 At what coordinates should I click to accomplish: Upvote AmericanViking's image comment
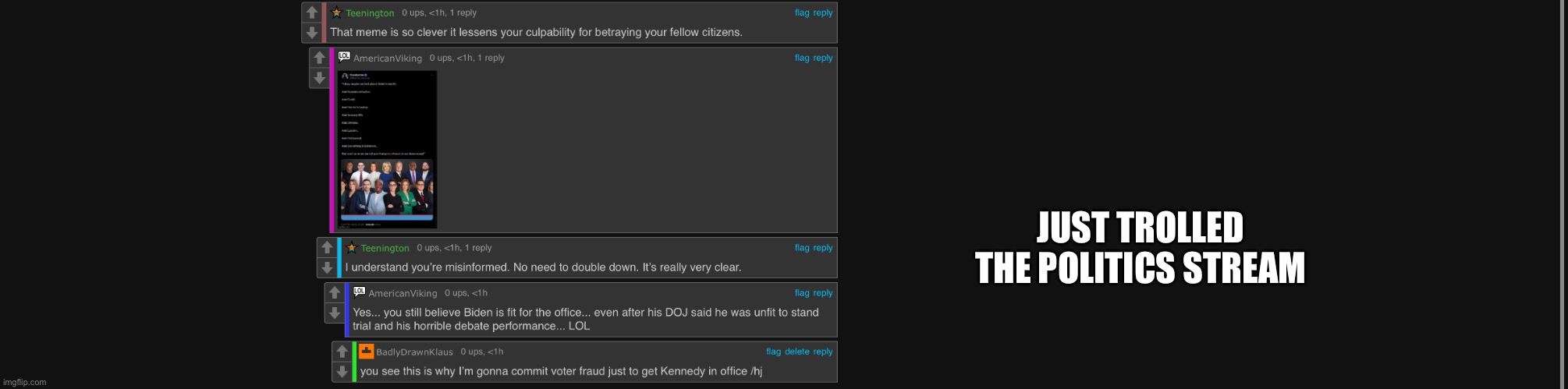coord(319,58)
